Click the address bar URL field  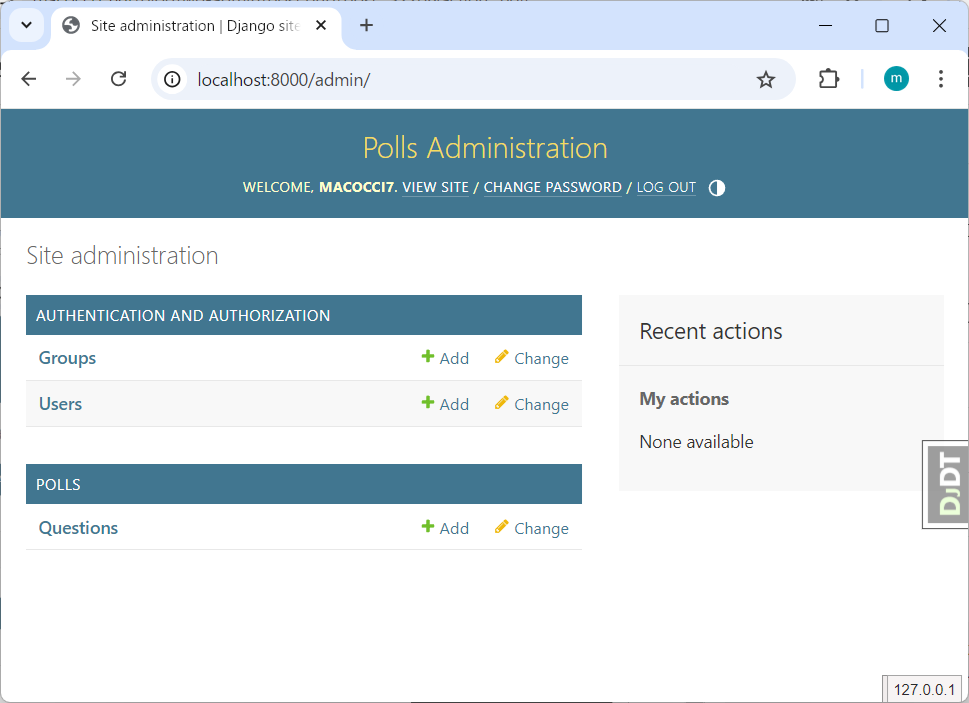click(x=450, y=79)
